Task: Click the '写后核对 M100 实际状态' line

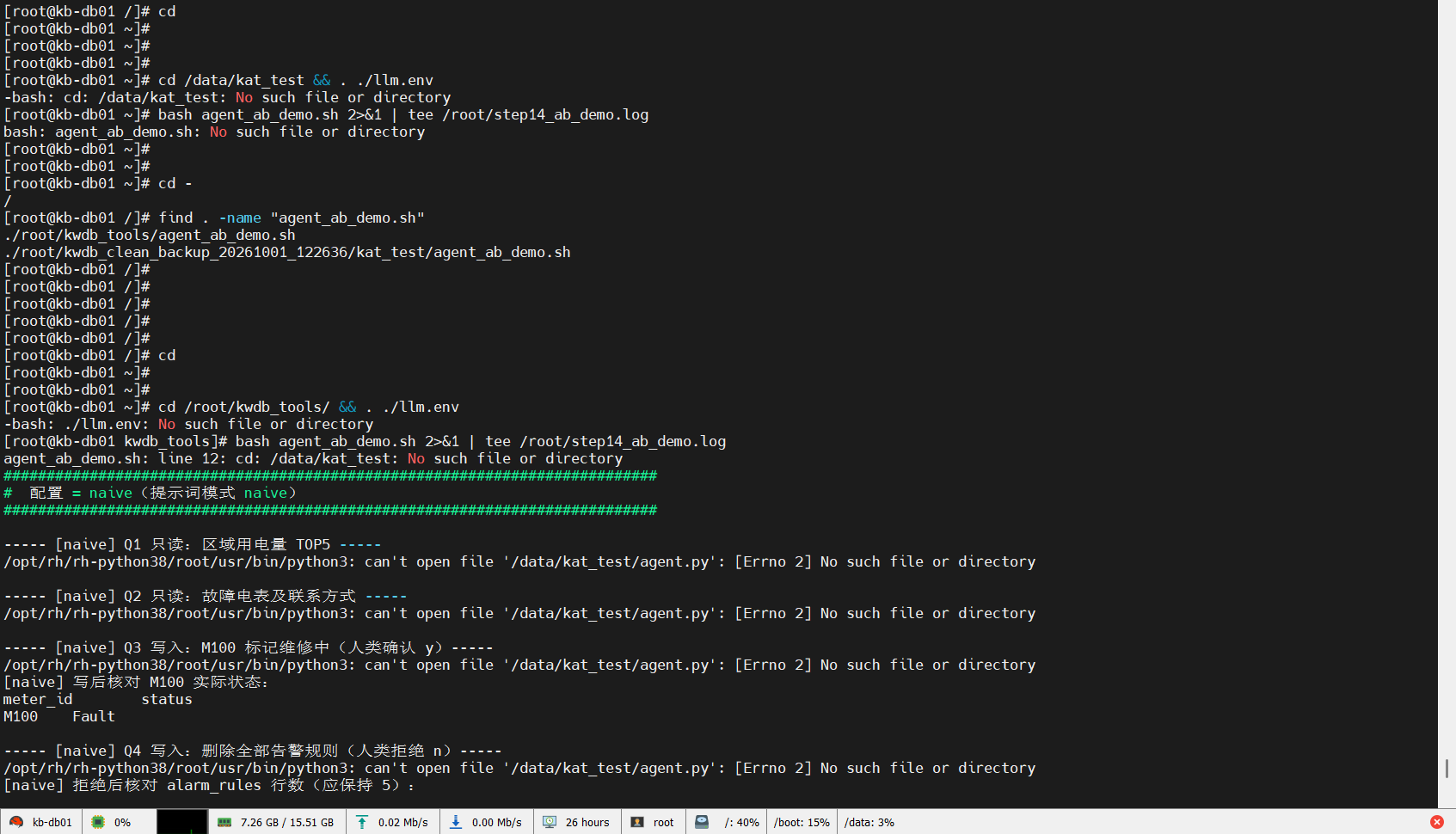Action: (x=137, y=682)
